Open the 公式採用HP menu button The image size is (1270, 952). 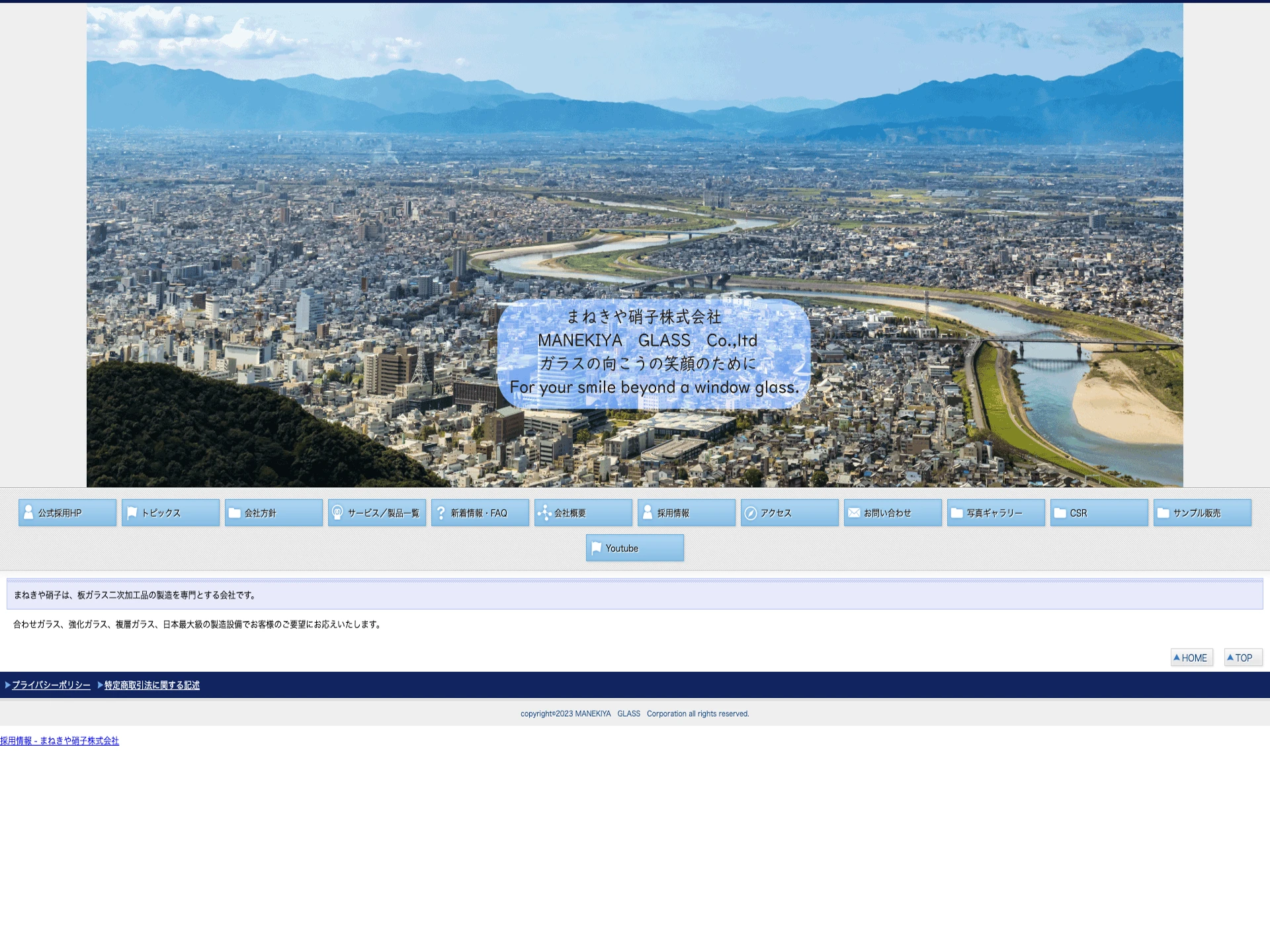coord(67,512)
